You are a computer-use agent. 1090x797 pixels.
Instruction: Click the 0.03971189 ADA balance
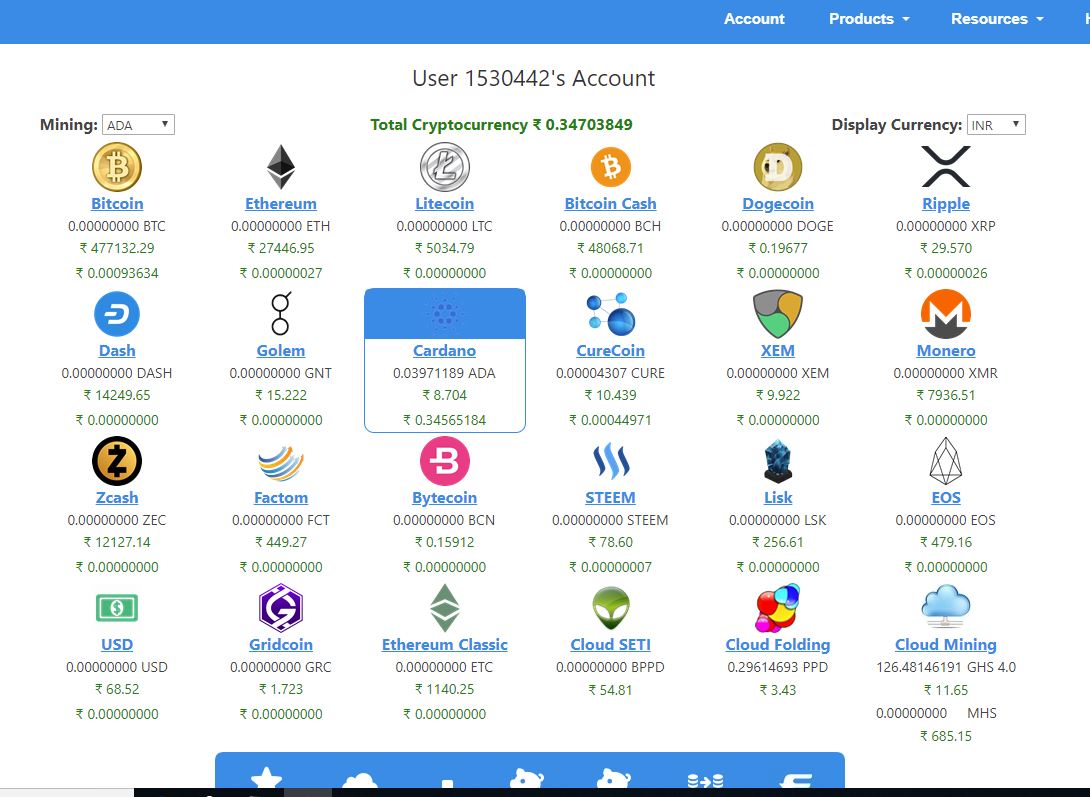pos(444,373)
